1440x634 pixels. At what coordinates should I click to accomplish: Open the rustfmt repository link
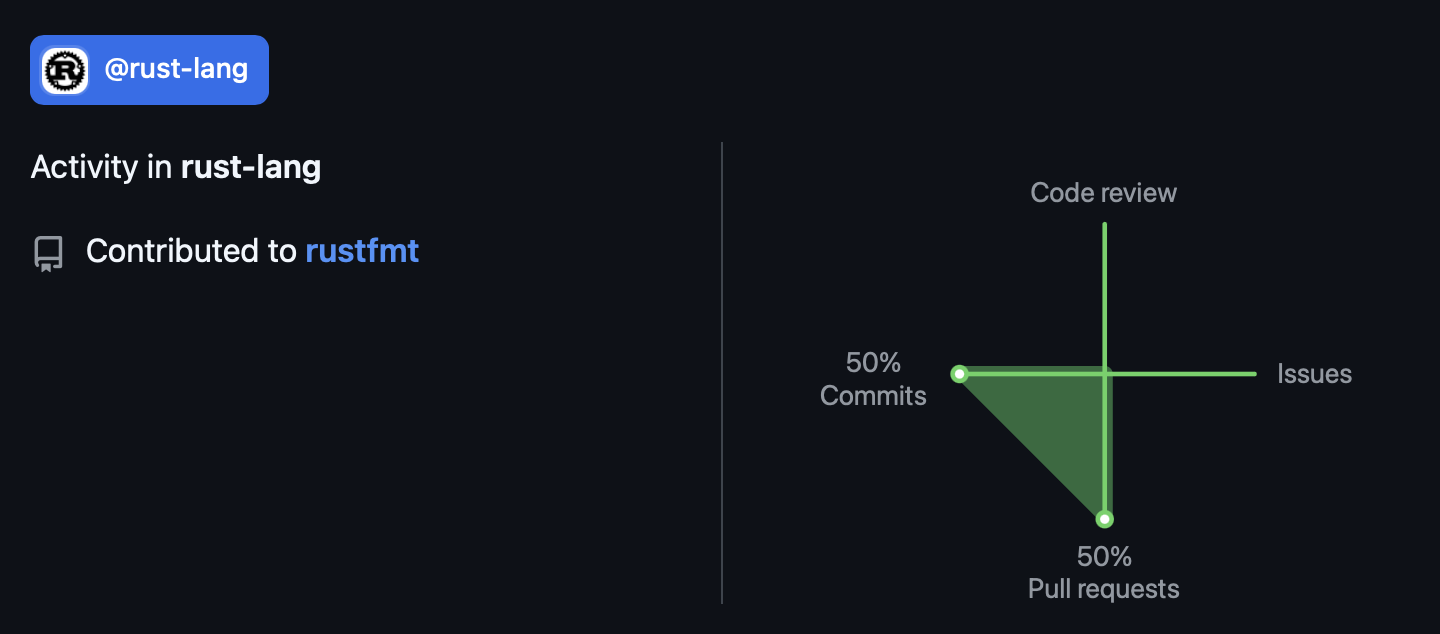tap(362, 251)
